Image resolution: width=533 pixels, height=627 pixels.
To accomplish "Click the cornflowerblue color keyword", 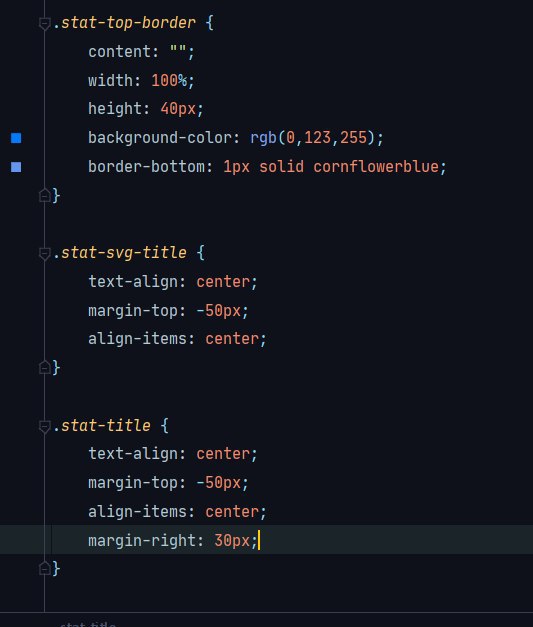I will [375, 167].
